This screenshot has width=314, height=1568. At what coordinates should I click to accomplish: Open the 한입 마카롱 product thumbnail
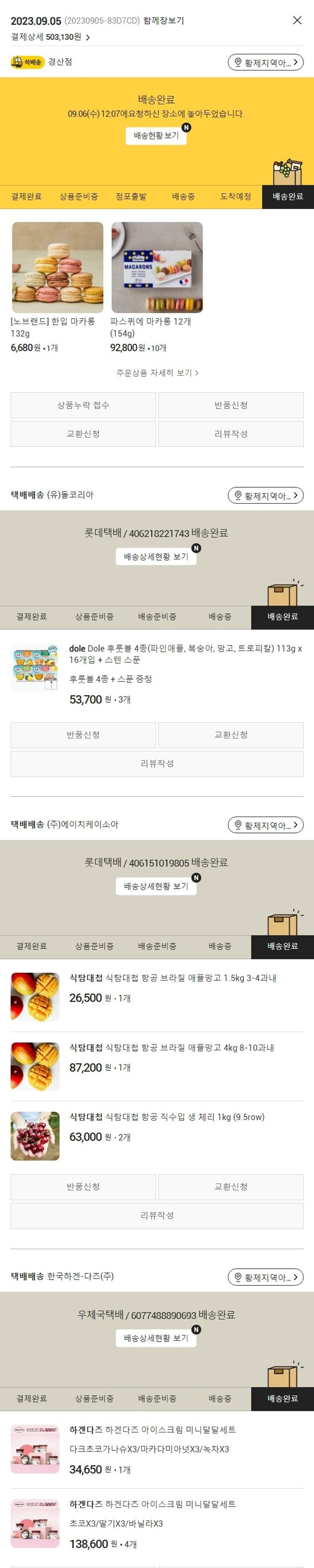click(x=58, y=267)
